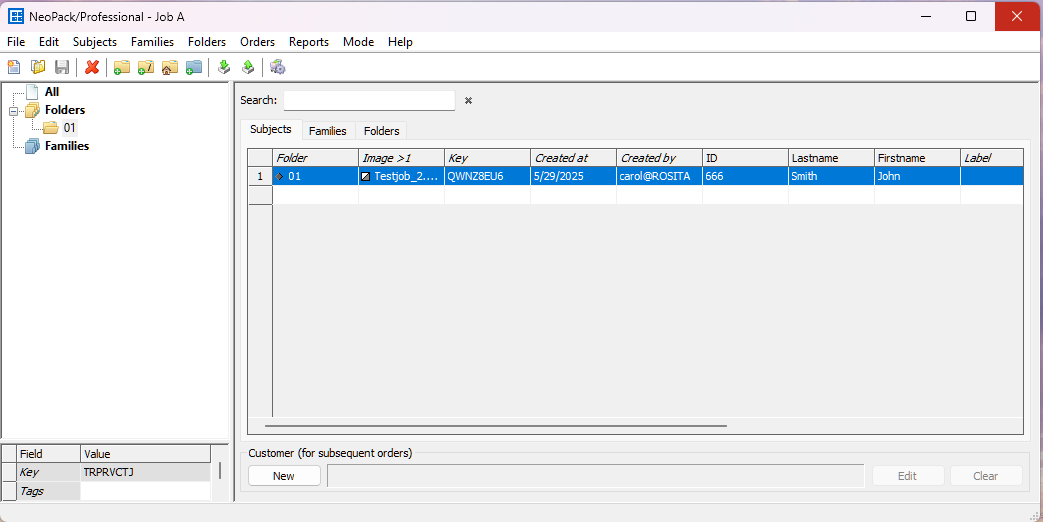The width and height of the screenshot is (1043, 522).
Task: Click the Testjob_2 image cell
Action: 402,176
